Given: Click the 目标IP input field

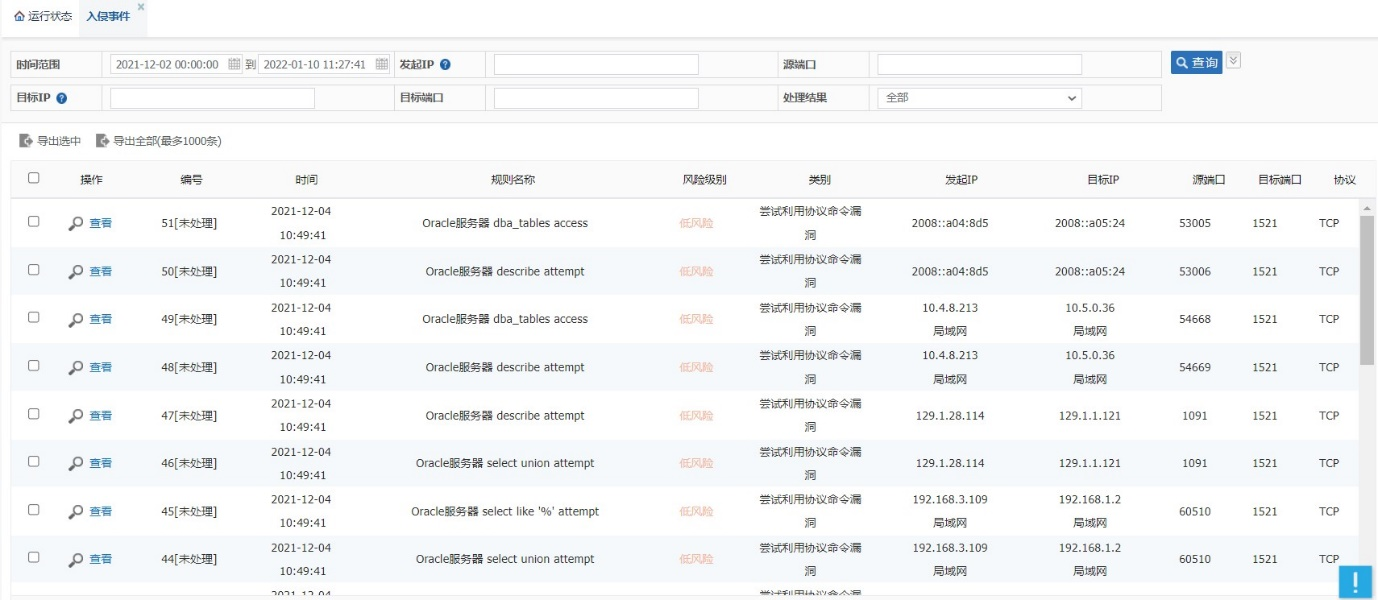Looking at the screenshot, I should pos(212,98).
